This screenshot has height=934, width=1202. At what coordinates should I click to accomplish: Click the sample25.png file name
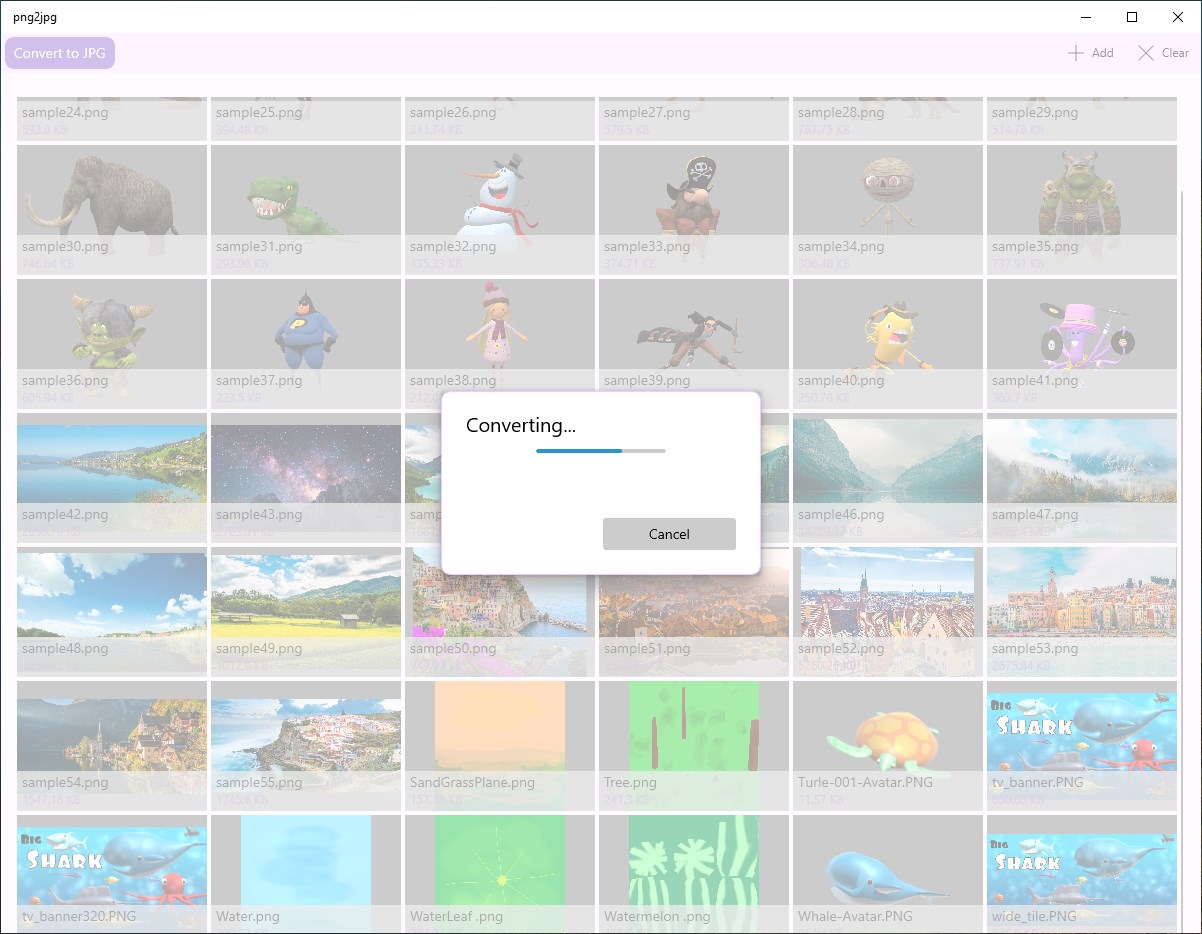coord(259,113)
